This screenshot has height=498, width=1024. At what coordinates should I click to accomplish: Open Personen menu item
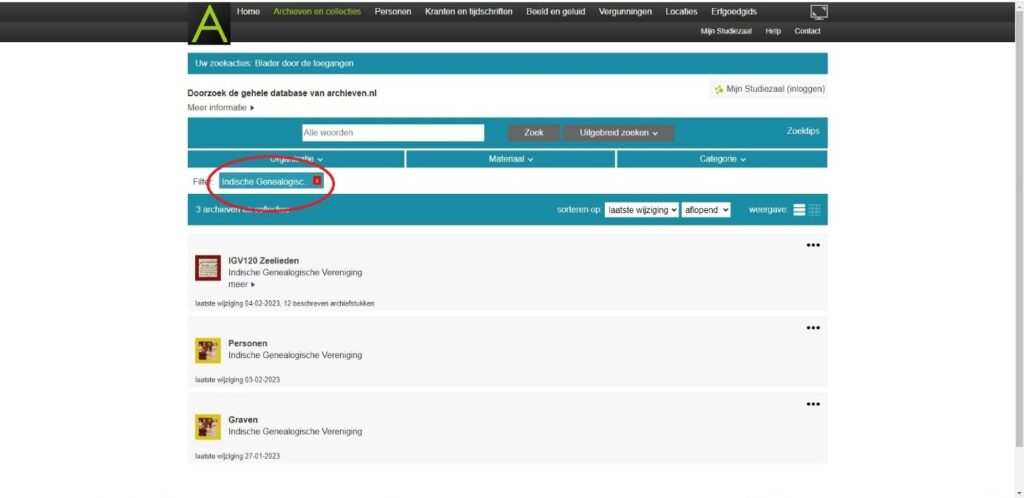(x=392, y=12)
